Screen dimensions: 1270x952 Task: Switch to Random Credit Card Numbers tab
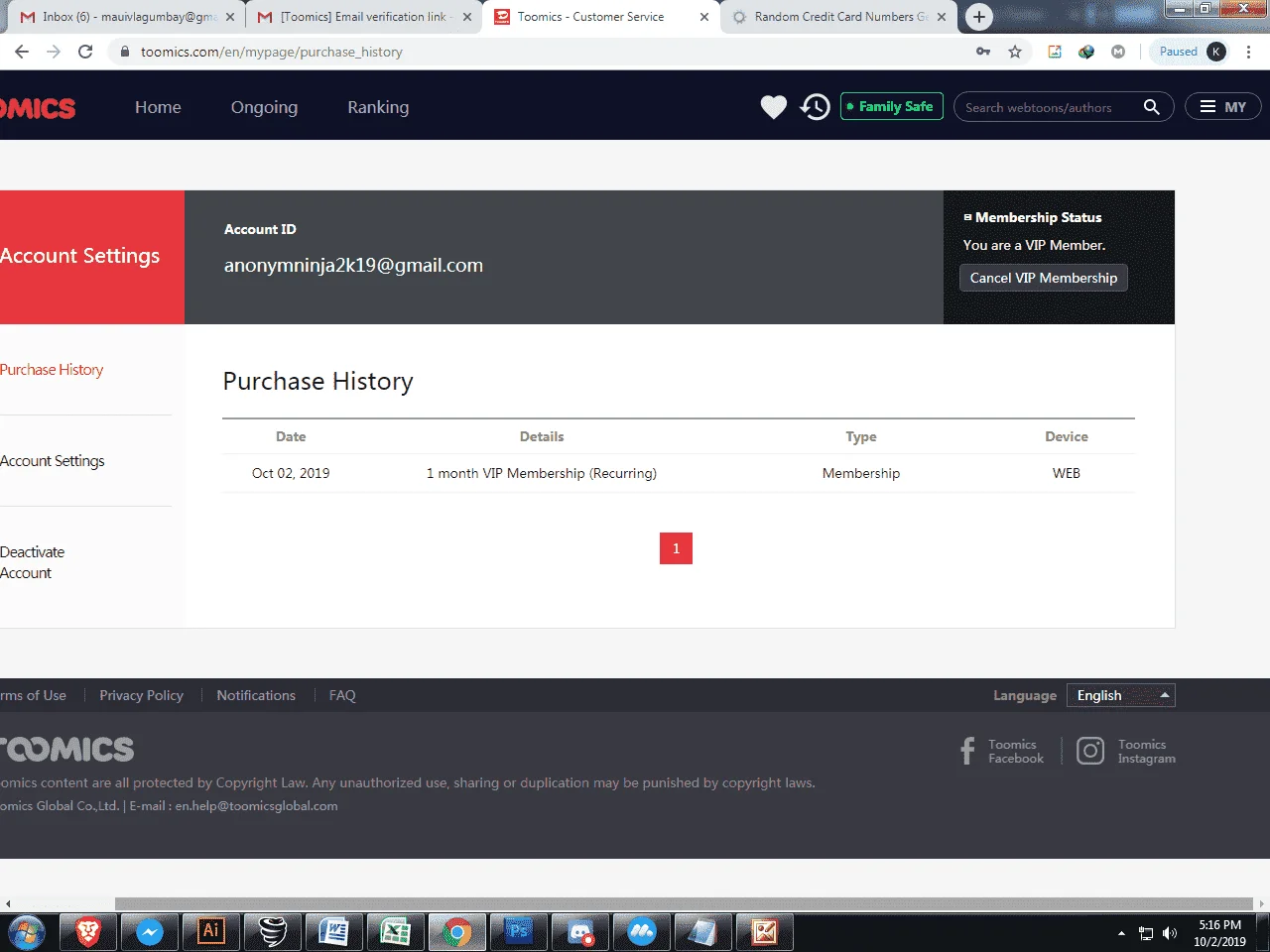point(840,17)
